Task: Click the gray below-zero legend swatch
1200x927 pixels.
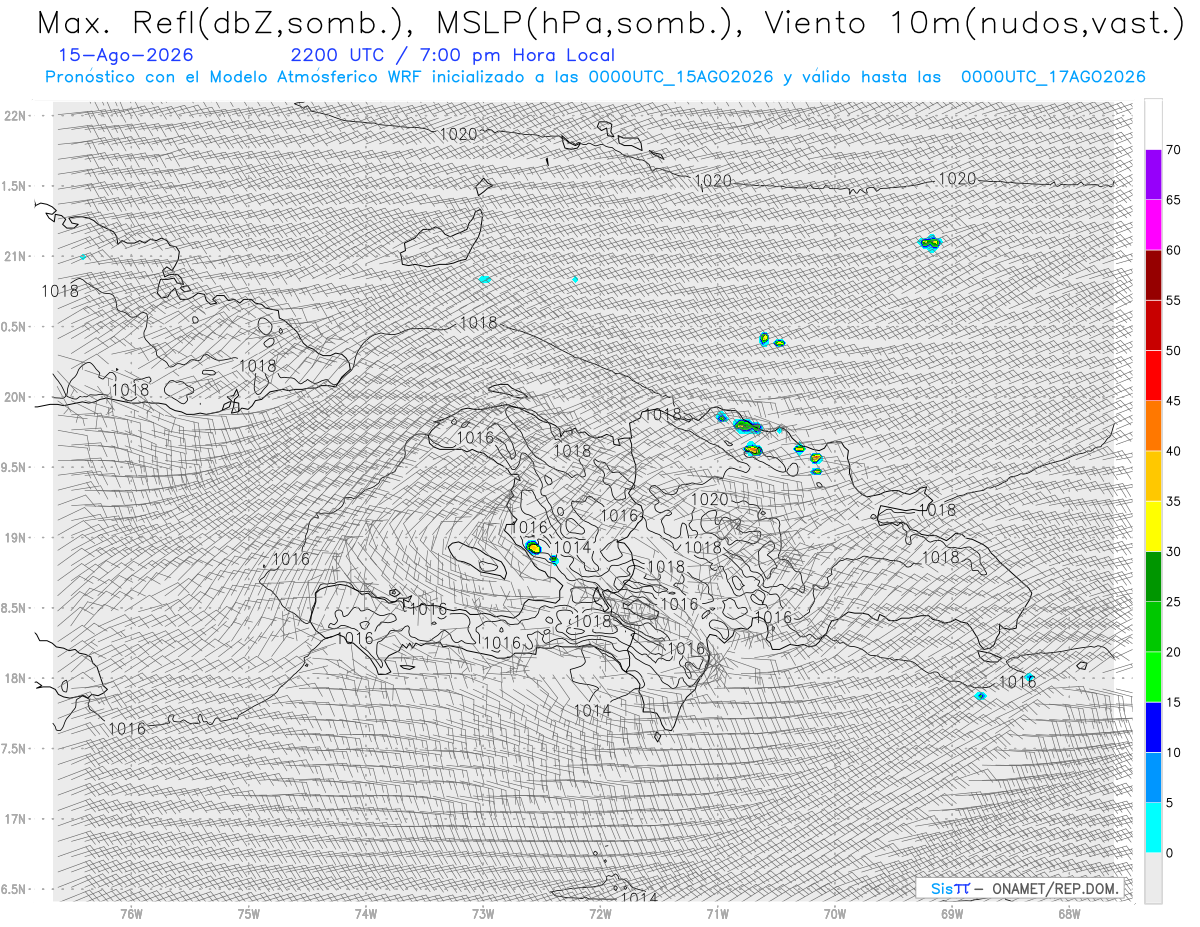Action: tap(1153, 878)
